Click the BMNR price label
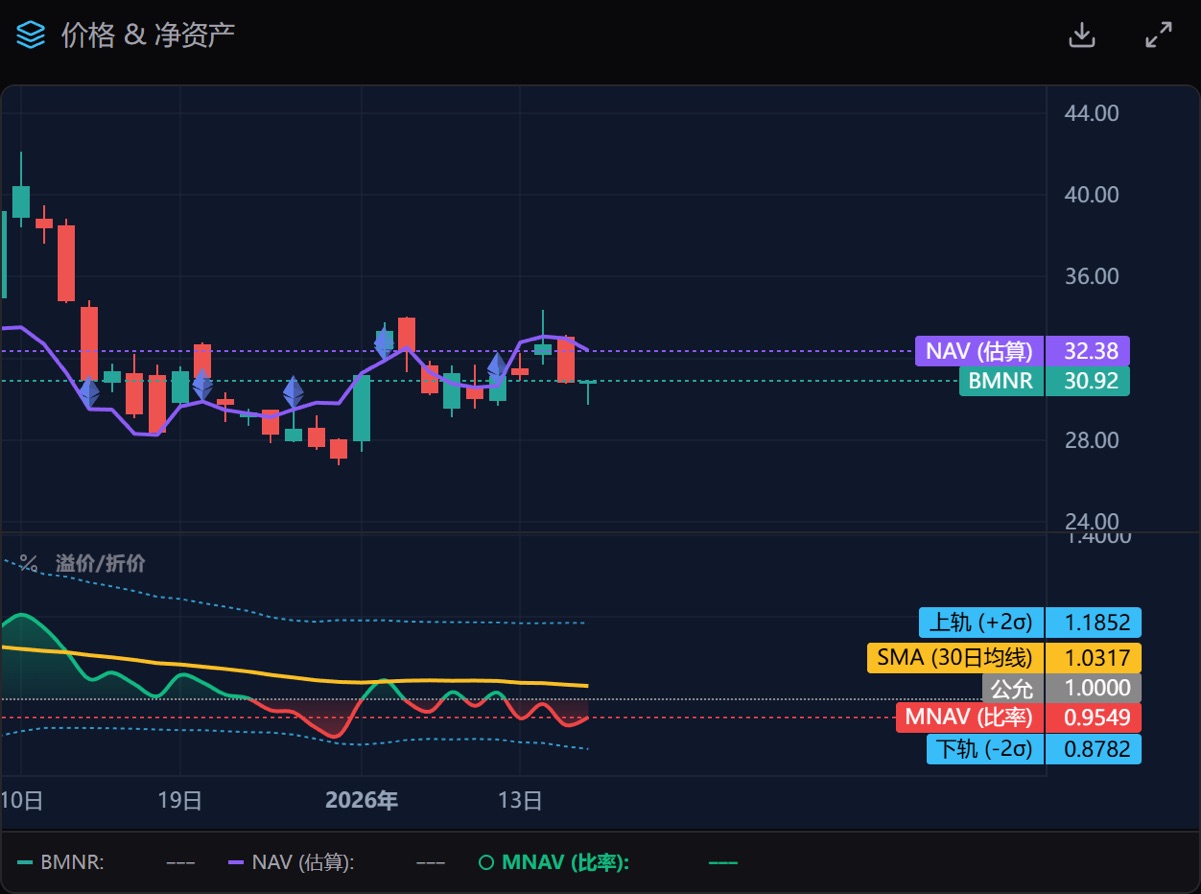This screenshot has height=894, width=1201. [x=1001, y=381]
